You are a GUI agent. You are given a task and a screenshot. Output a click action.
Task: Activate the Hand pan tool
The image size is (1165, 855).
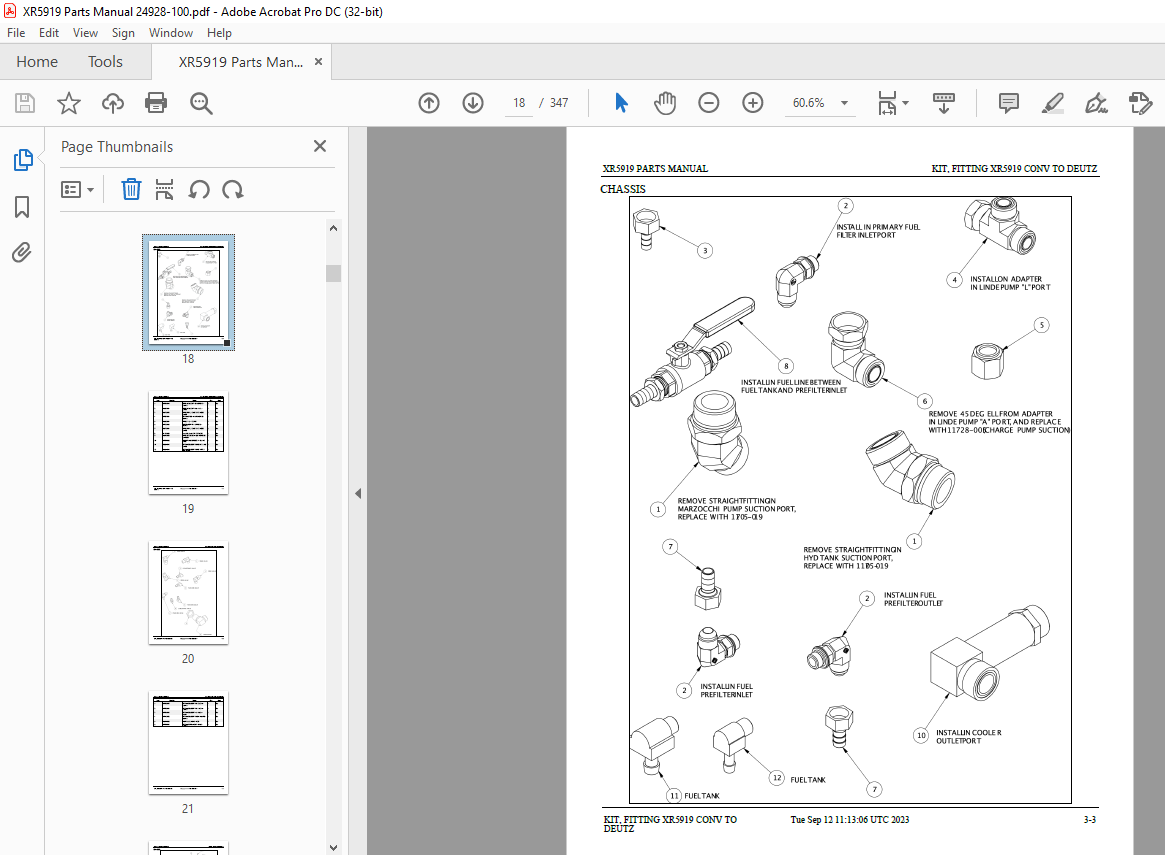665,103
